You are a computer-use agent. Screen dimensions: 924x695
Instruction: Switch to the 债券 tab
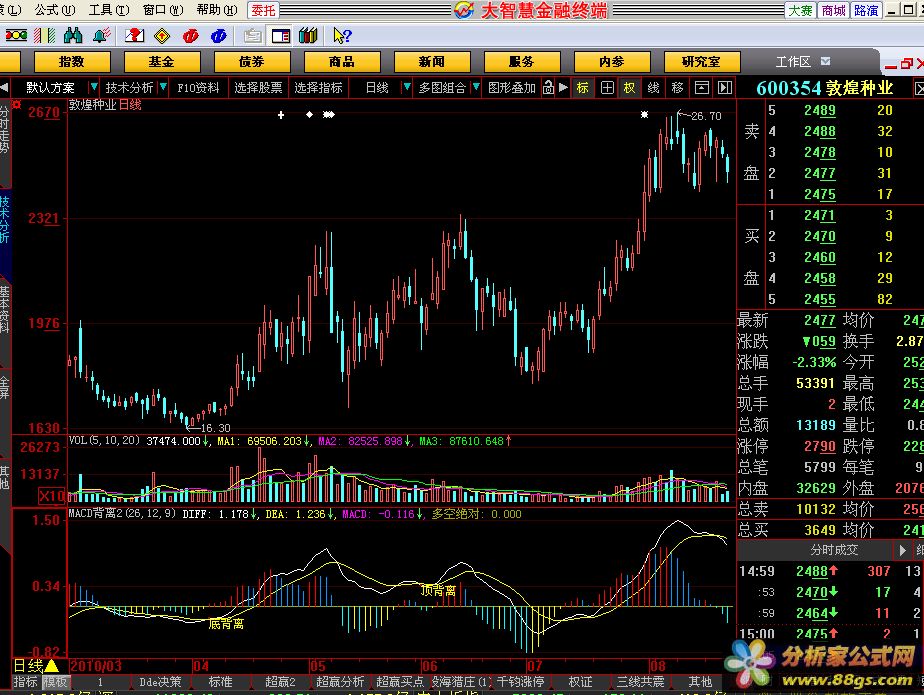tap(252, 62)
